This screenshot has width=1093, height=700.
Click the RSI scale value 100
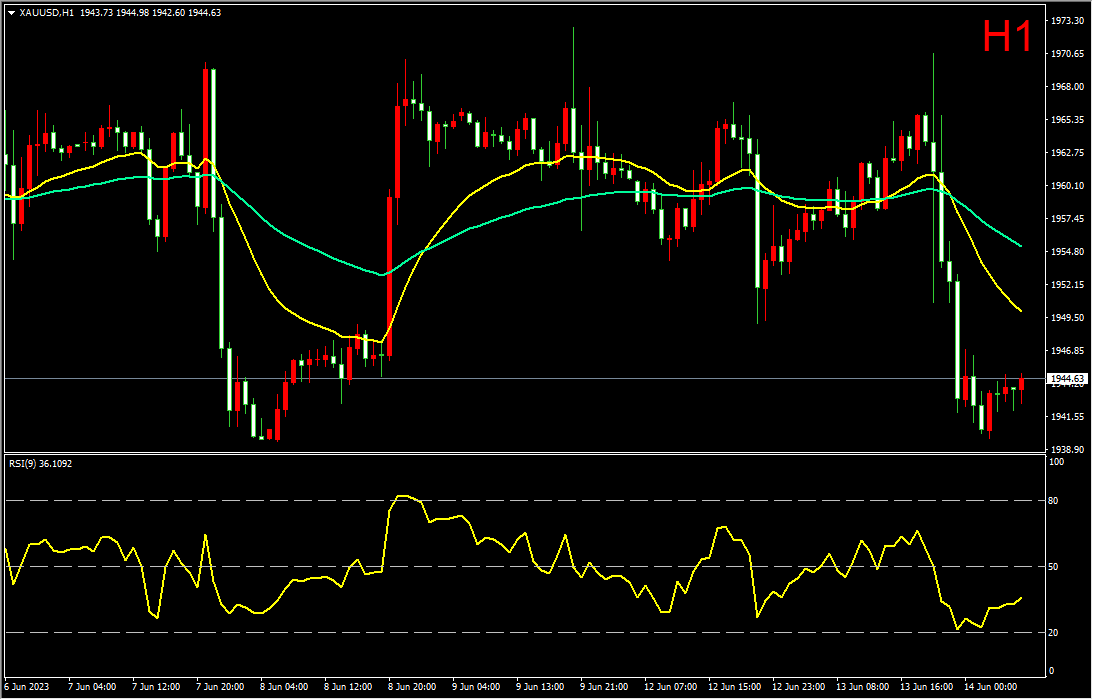coord(1057,462)
